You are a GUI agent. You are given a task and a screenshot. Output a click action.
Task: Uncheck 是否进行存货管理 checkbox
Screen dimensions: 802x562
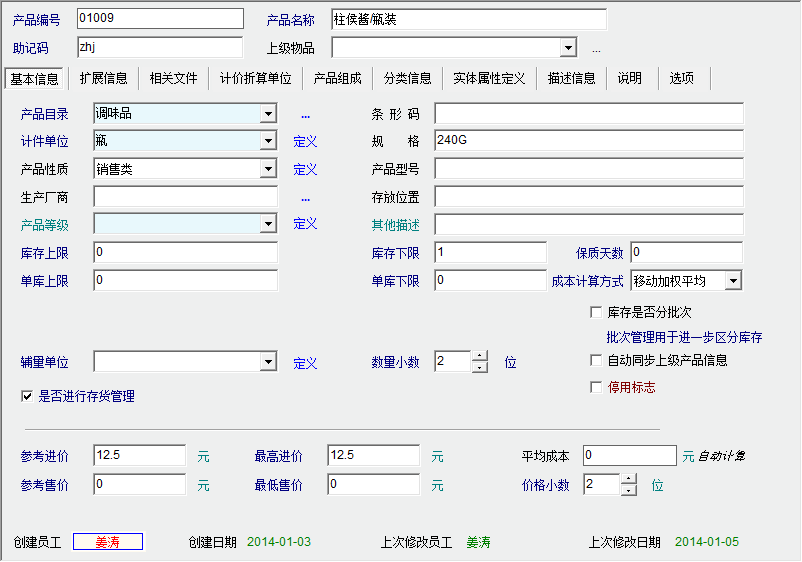pos(26,396)
